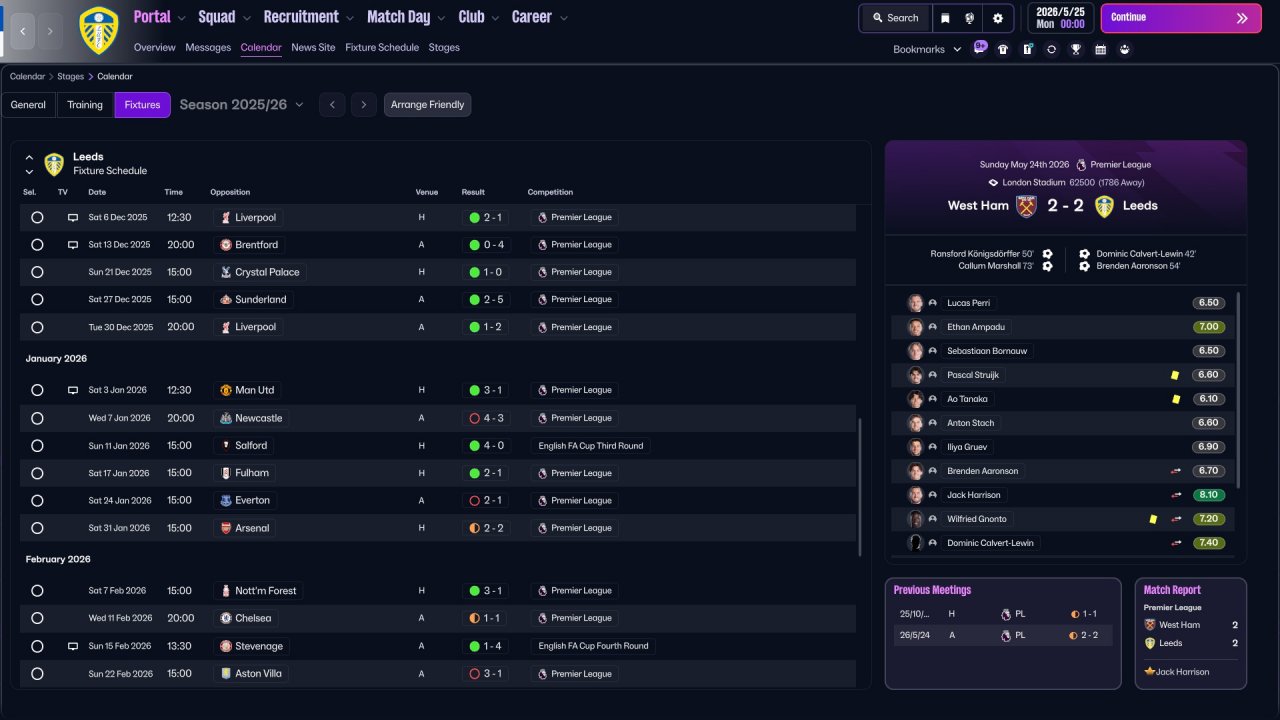Go forward with the right arrow button

50,31
